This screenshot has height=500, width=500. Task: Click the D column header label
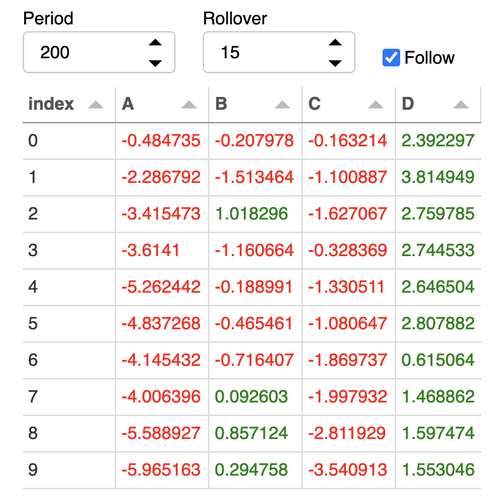coord(408,104)
